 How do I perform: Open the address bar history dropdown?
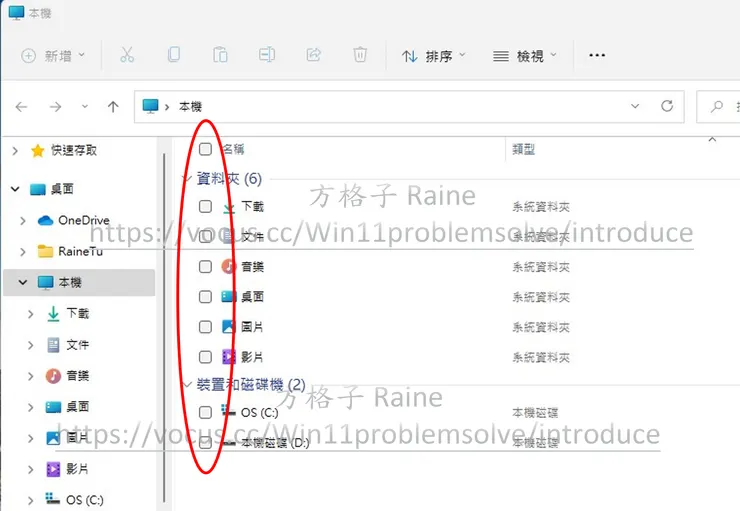(x=635, y=106)
